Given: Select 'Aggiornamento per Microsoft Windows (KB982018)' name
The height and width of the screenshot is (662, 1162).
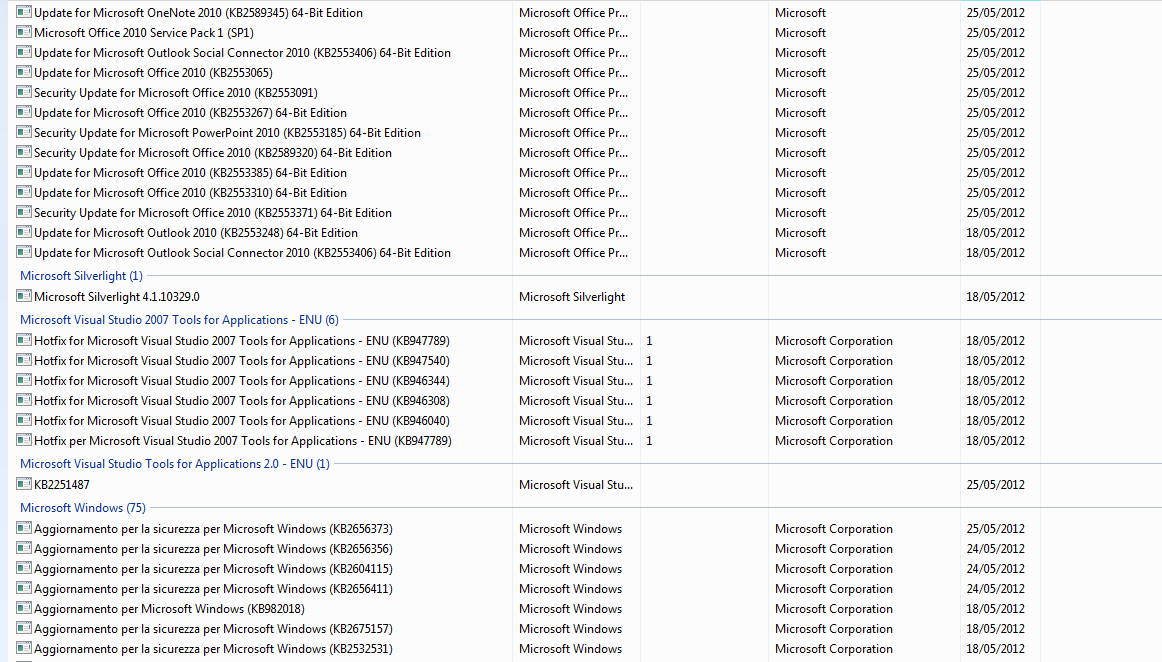Looking at the screenshot, I should (169, 609).
